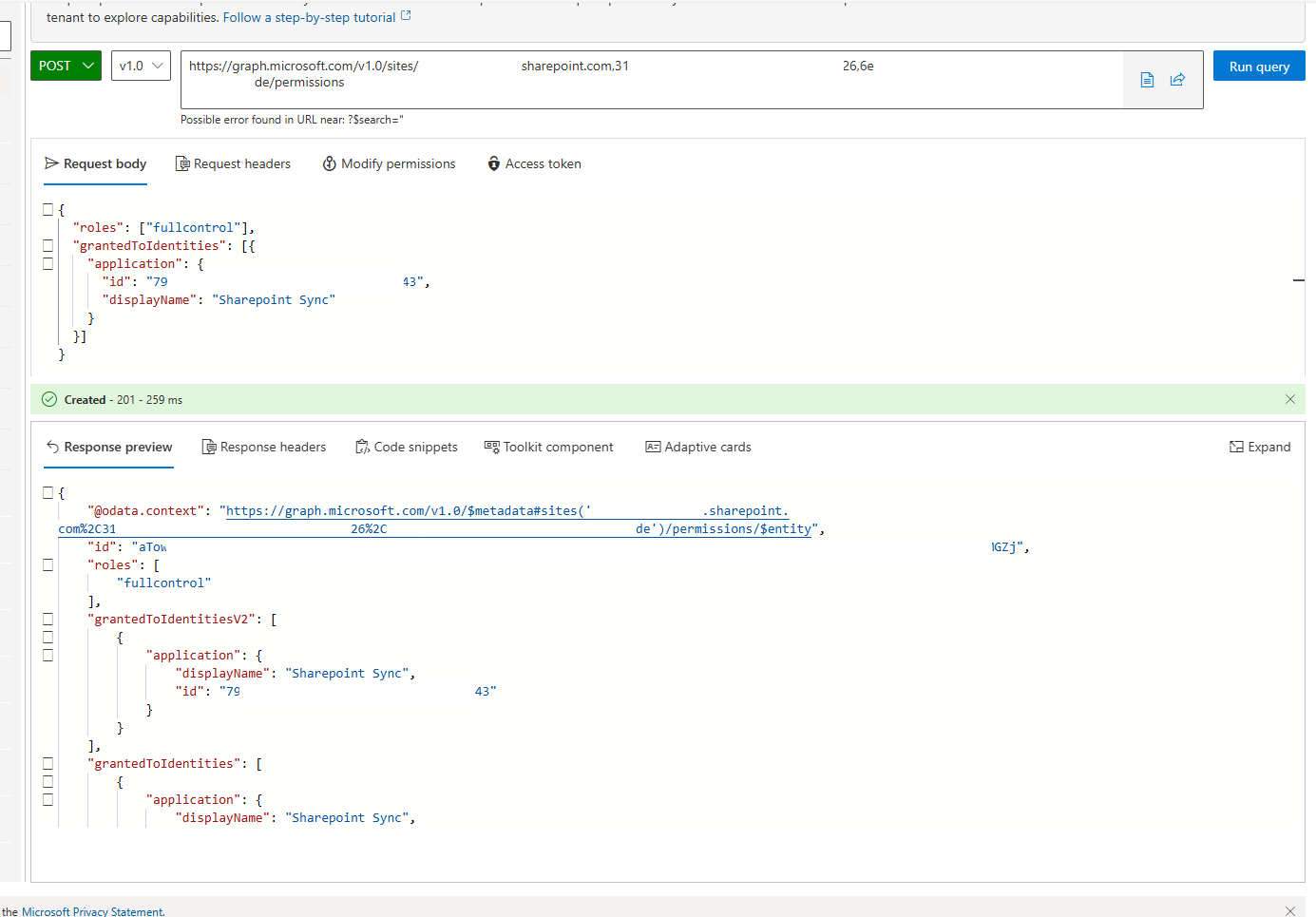Click the URL error message text
Image resolution: width=1316 pixels, height=917 pixels.
point(292,120)
